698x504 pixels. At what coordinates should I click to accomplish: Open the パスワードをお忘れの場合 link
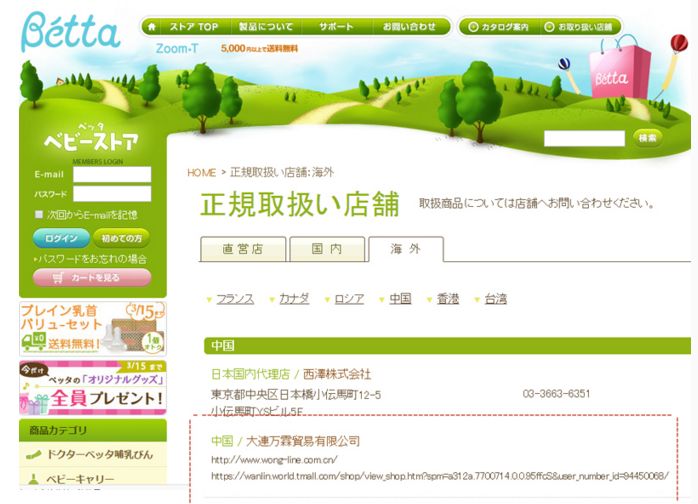tap(90, 259)
